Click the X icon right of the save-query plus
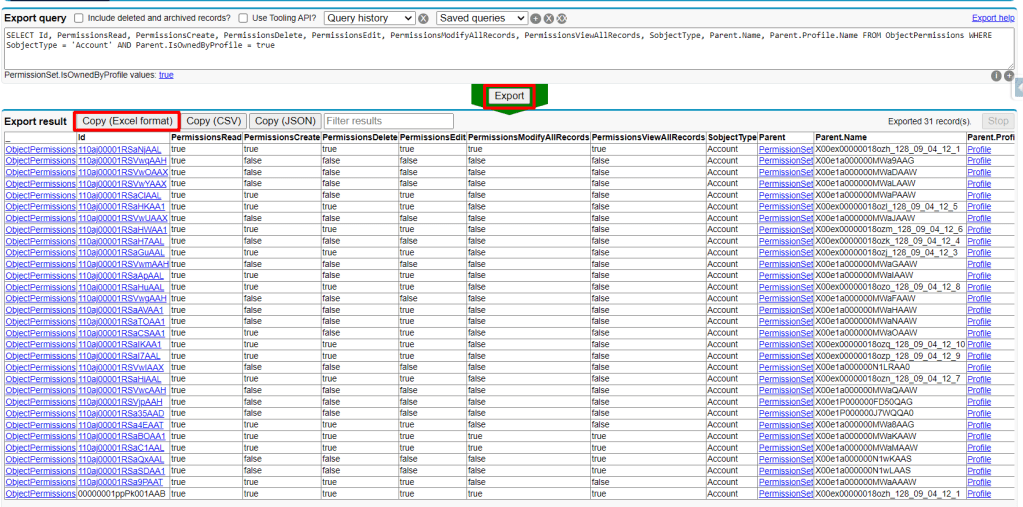The height and width of the screenshot is (507, 1023). pyautogui.click(x=548, y=19)
